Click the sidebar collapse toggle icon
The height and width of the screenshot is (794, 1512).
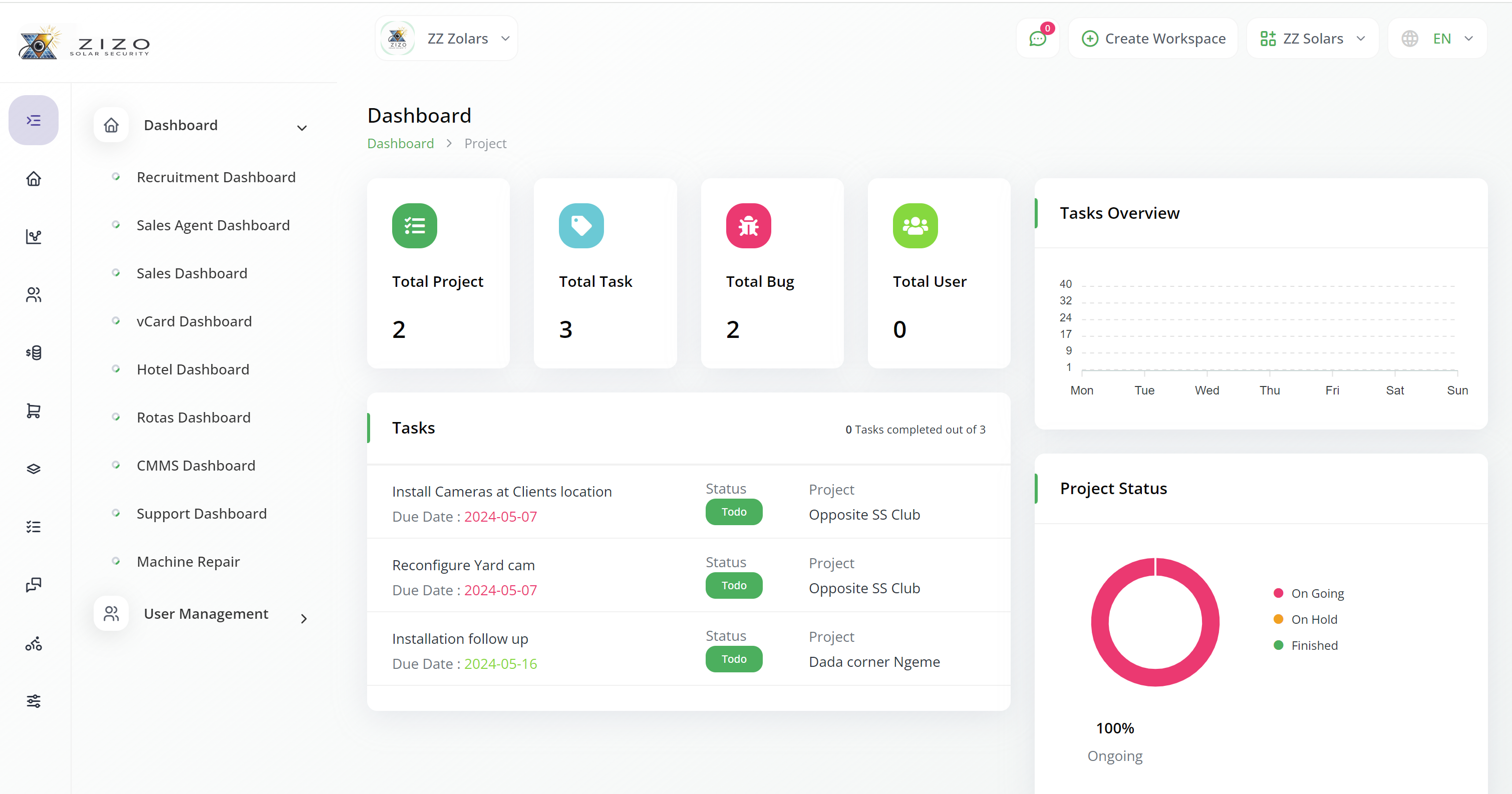click(x=34, y=120)
